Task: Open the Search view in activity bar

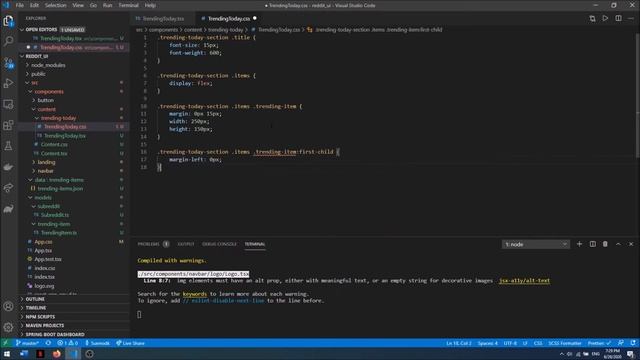Action: tap(8, 41)
